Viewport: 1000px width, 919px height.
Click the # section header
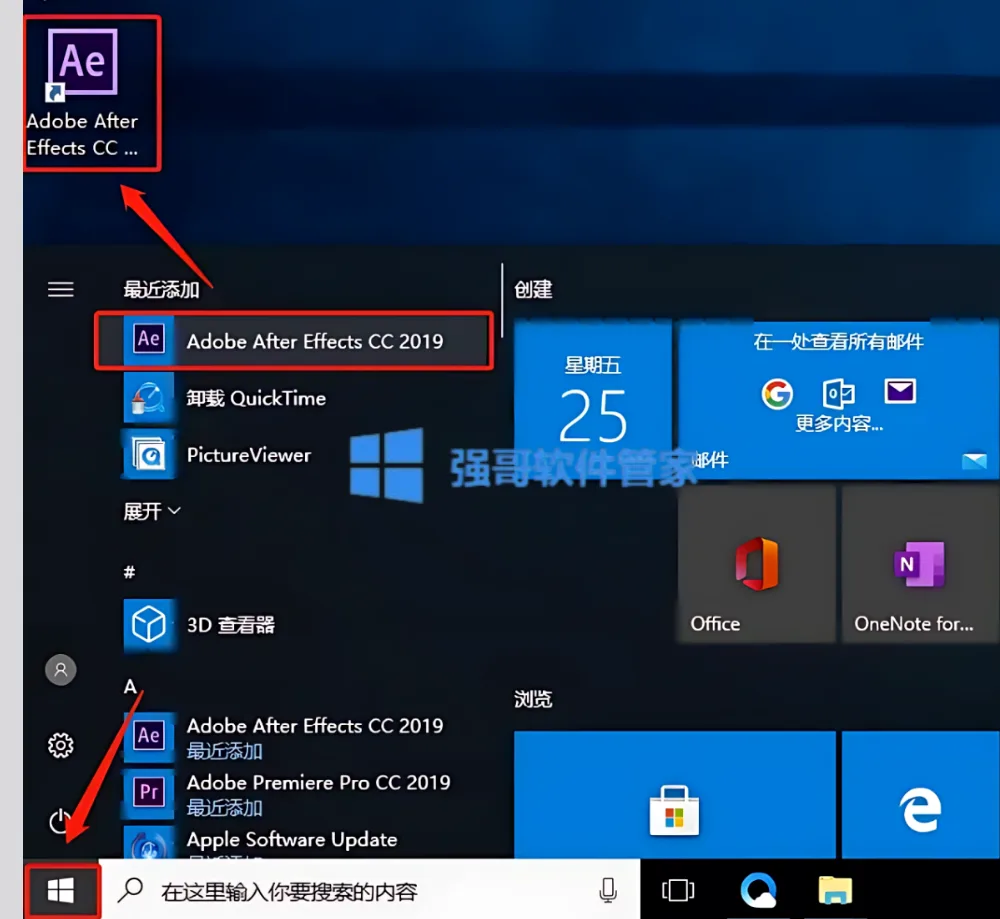129,572
